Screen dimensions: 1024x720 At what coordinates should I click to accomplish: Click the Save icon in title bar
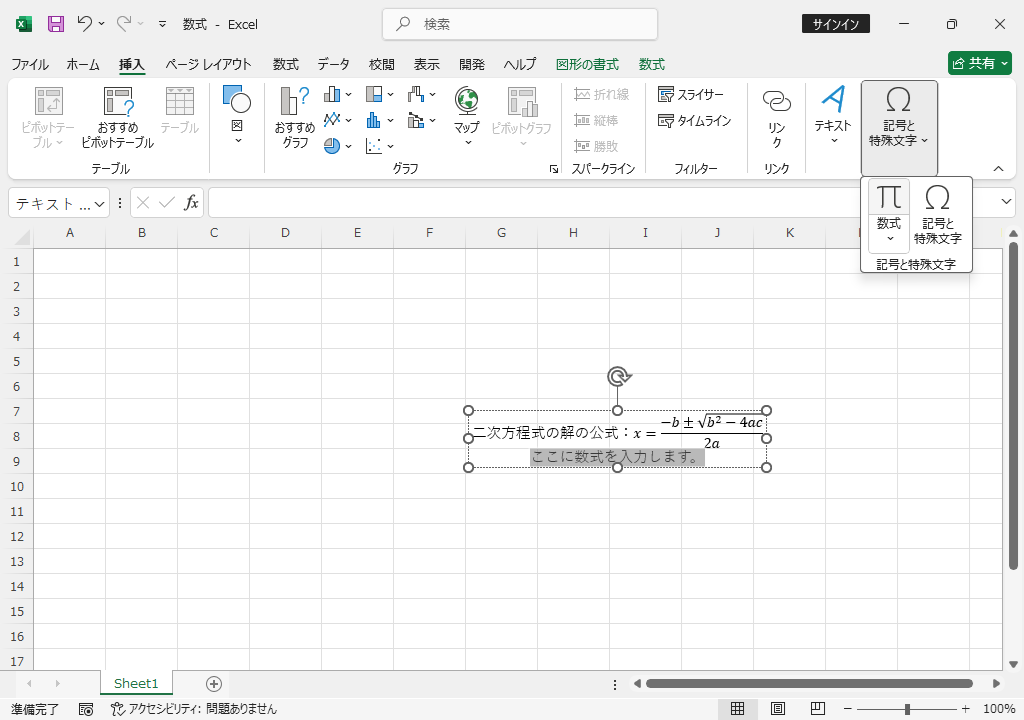click(x=56, y=24)
